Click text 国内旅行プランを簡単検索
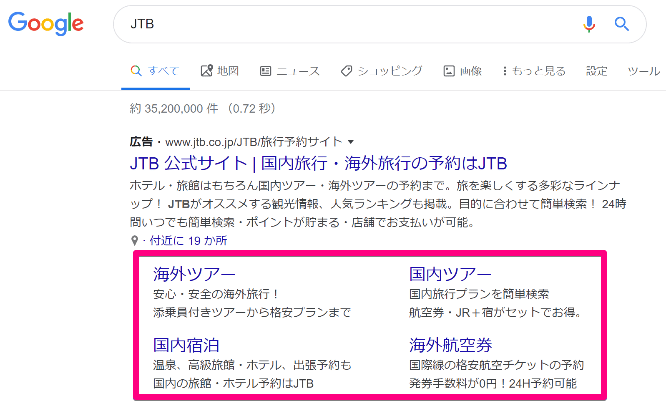Image resolution: width=666 pixels, height=406 pixels. coord(479,294)
